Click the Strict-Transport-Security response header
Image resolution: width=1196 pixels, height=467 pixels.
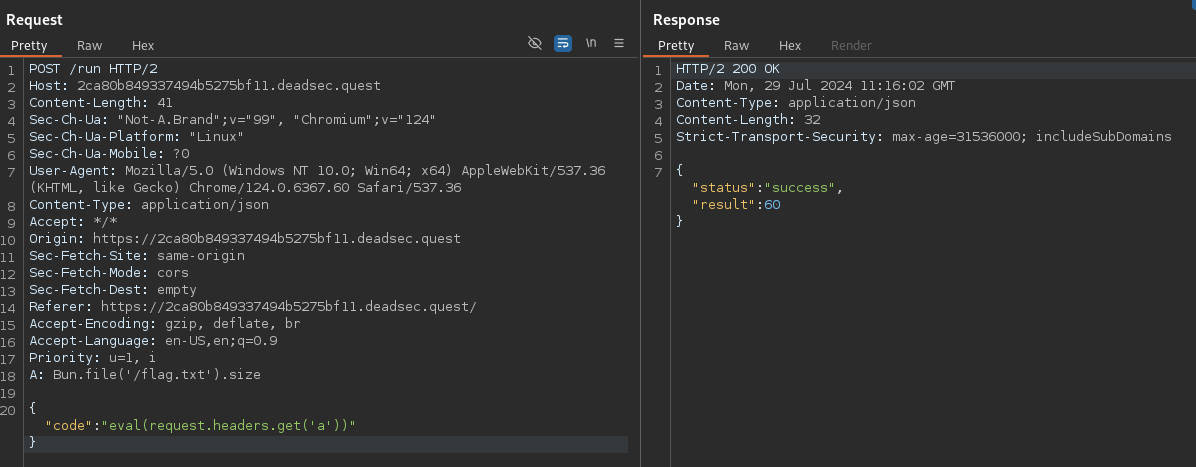pyautogui.click(x=924, y=137)
